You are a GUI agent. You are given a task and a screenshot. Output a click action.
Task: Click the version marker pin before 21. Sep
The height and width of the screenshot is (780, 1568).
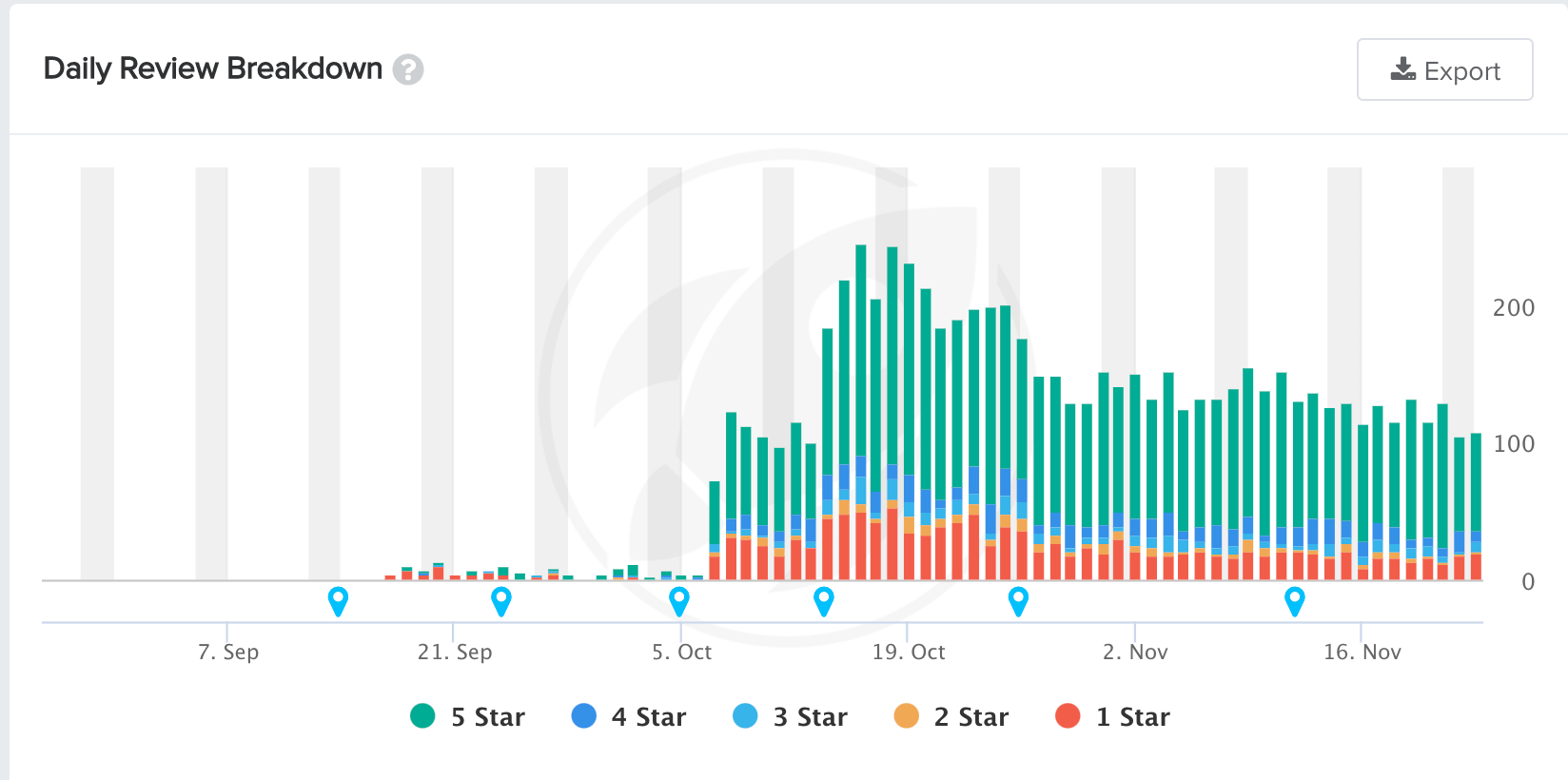coord(338,601)
